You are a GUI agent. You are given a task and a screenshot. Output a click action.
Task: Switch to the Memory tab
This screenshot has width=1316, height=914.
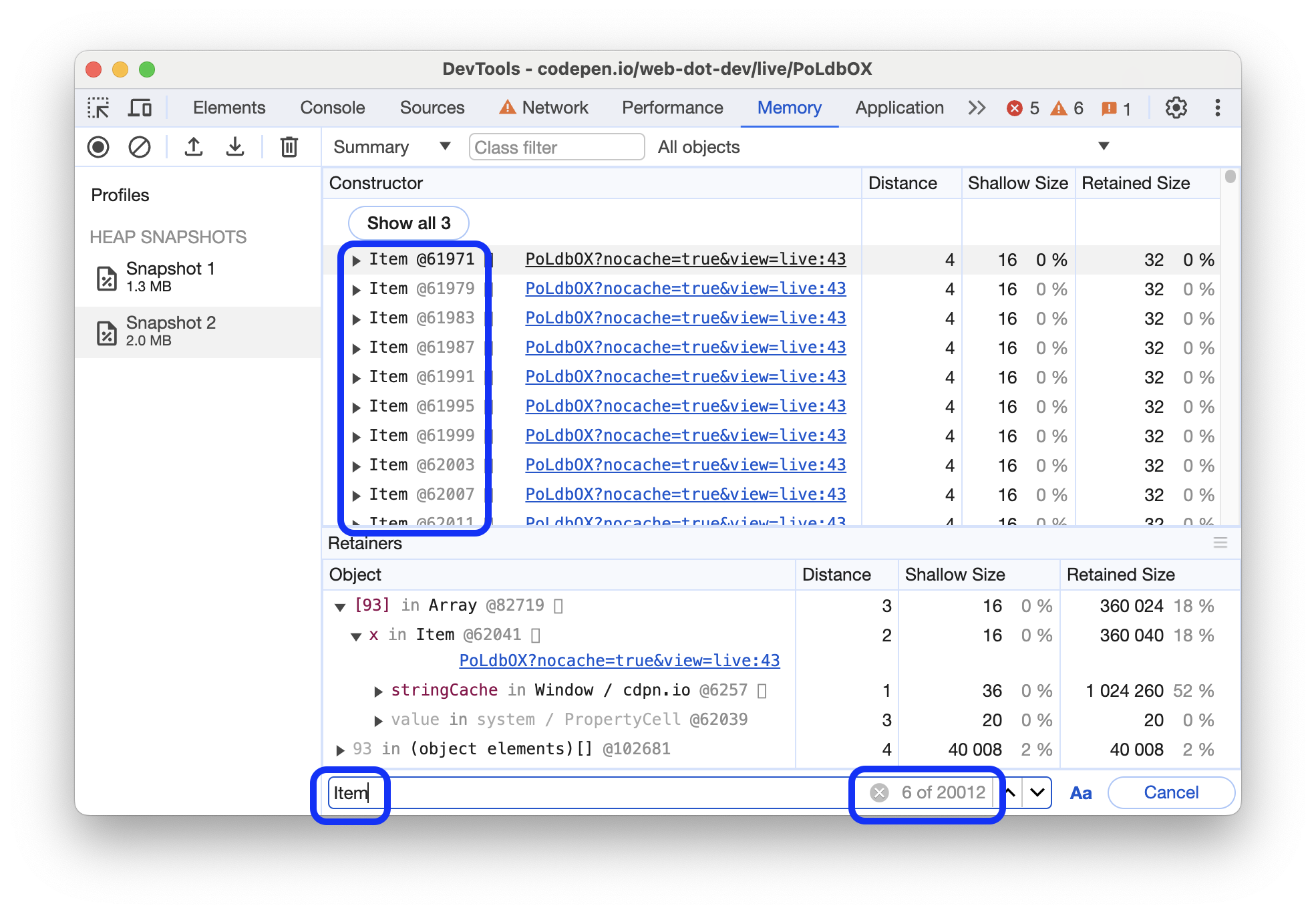click(790, 107)
